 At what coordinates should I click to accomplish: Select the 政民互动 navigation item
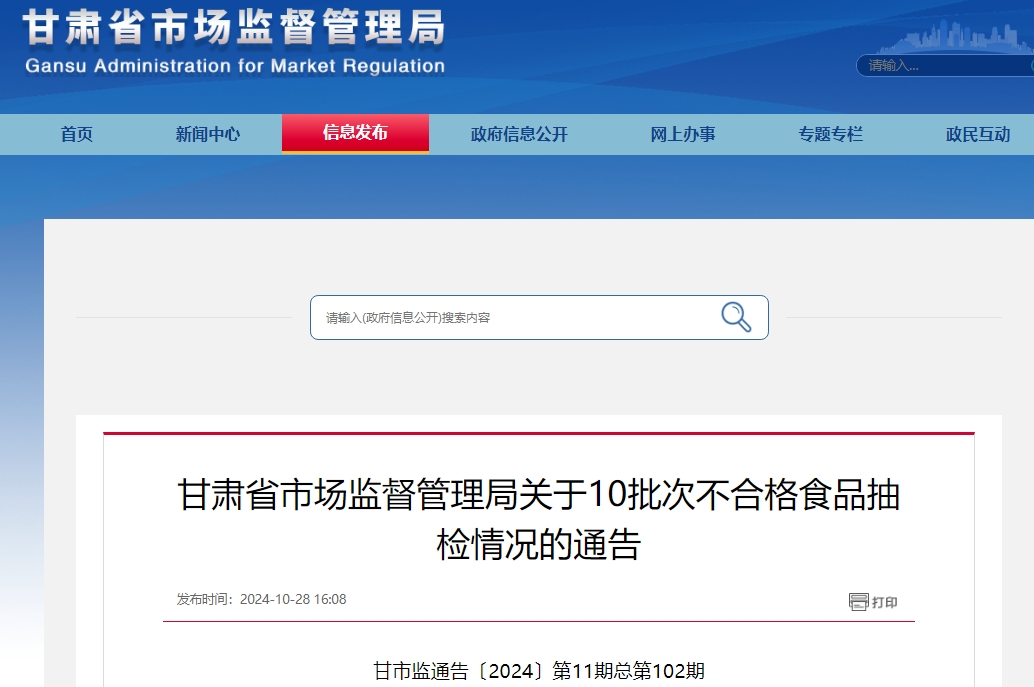coord(978,134)
